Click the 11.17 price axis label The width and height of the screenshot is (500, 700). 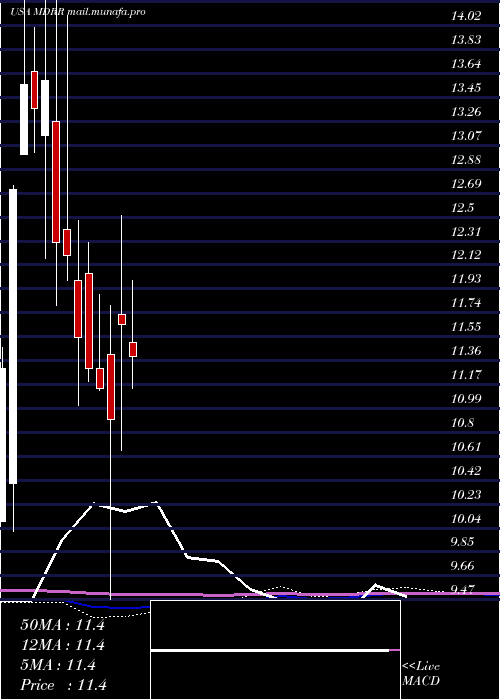pyautogui.click(x=466, y=375)
